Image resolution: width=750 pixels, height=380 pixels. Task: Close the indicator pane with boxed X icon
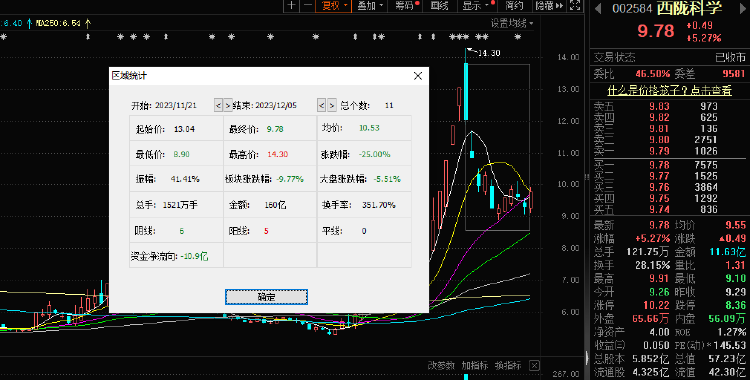(x=535, y=366)
